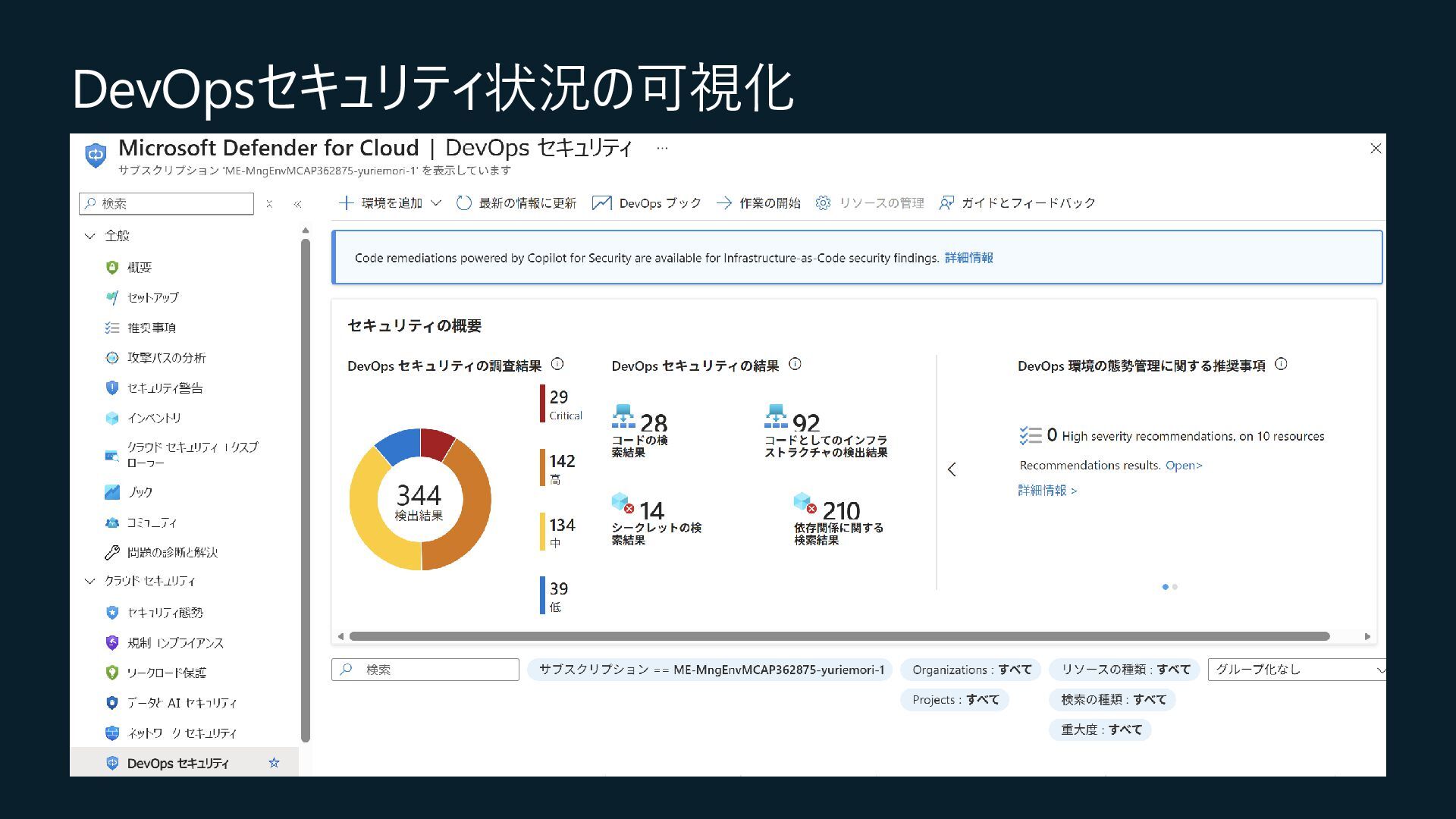Expand the 環境を追加 dropdown
The width and height of the screenshot is (1456, 819).
[x=436, y=203]
